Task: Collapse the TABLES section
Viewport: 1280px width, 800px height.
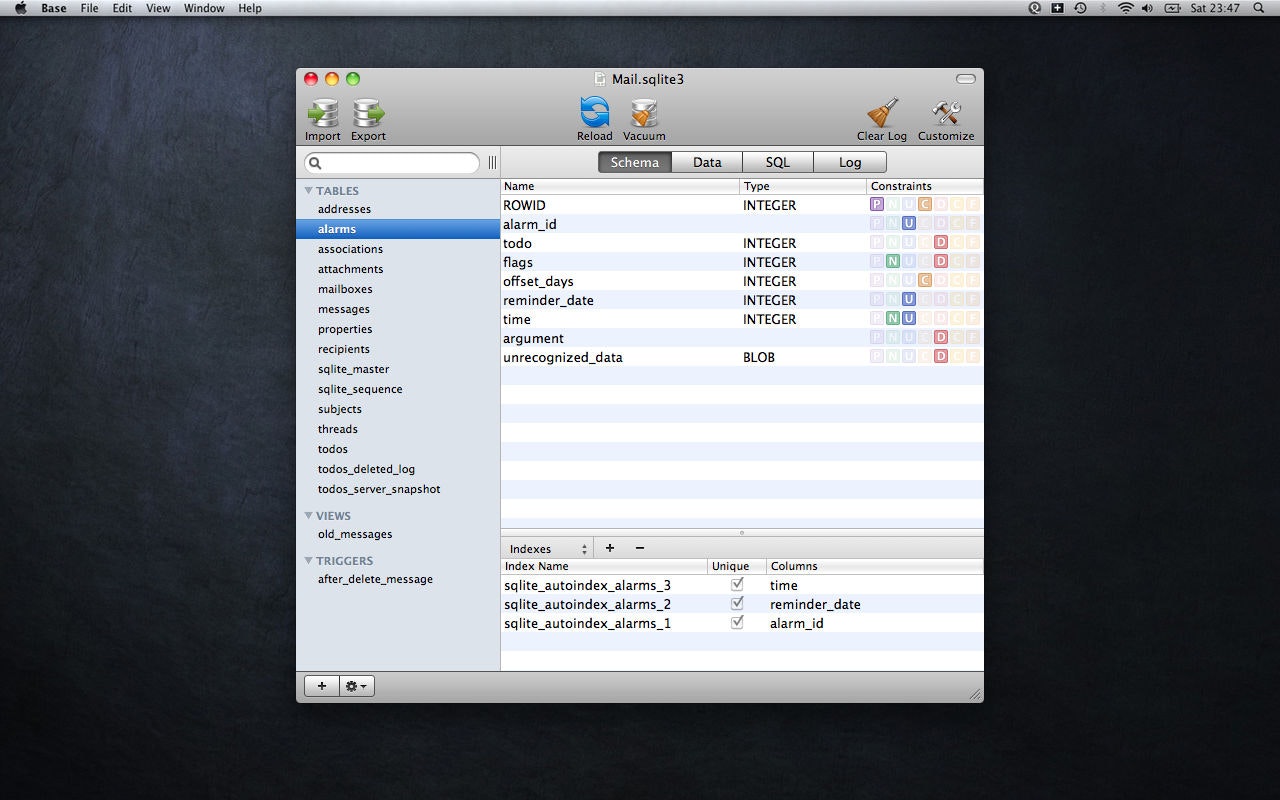Action: (x=308, y=190)
